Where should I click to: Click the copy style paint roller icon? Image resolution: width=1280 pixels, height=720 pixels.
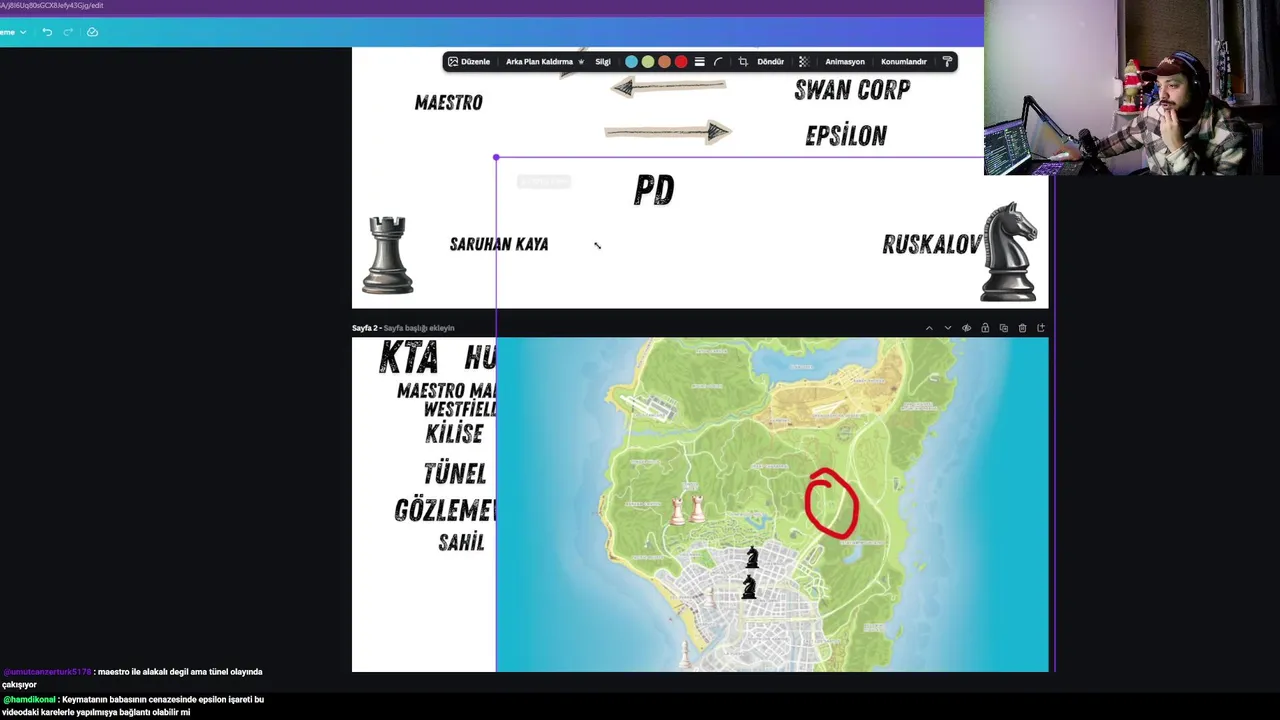click(947, 62)
